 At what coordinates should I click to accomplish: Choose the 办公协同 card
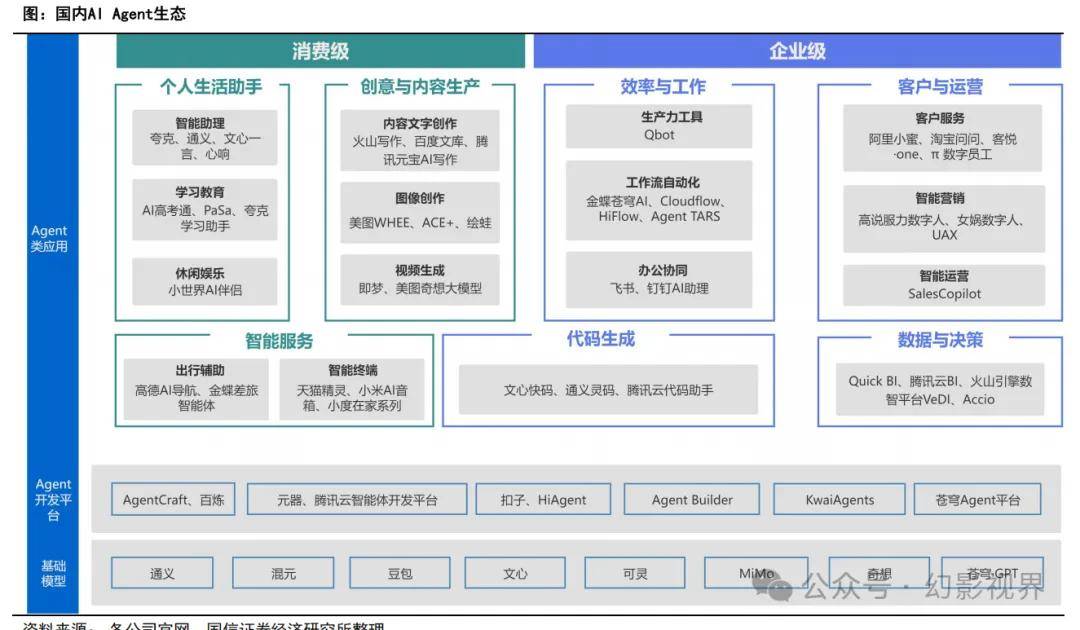(x=659, y=280)
